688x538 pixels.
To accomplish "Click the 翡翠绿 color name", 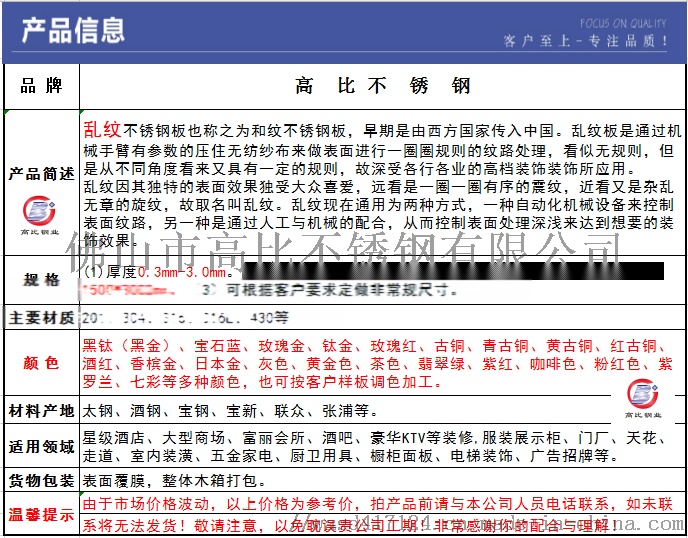I will pos(441,364).
